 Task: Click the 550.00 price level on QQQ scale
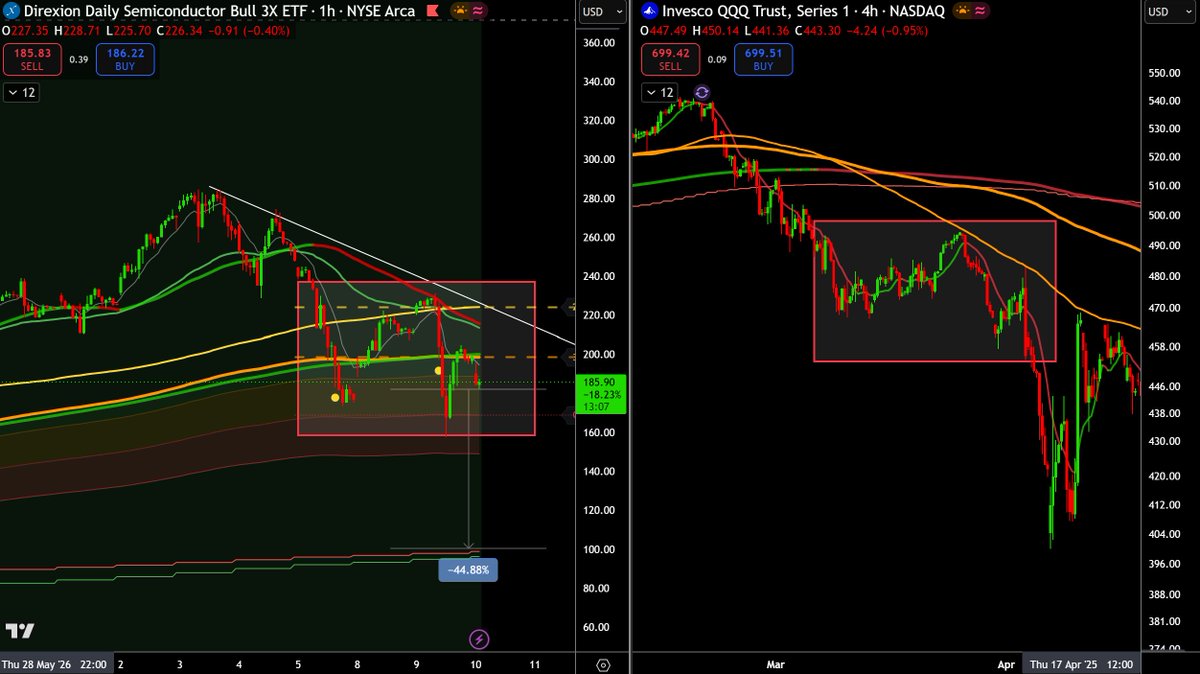click(1165, 74)
